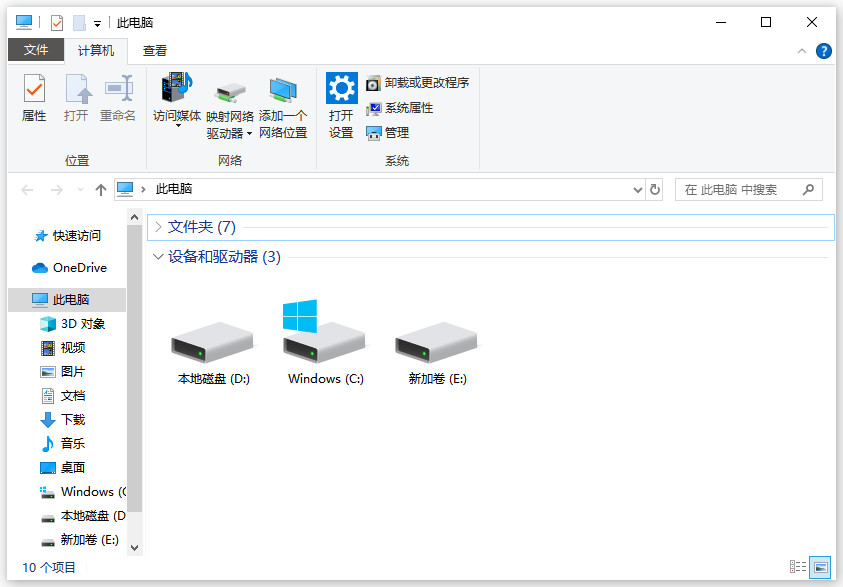Screen dimensions: 843x587
Task: Open 桌面 (Desktop) in sidebar
Action: click(63, 468)
